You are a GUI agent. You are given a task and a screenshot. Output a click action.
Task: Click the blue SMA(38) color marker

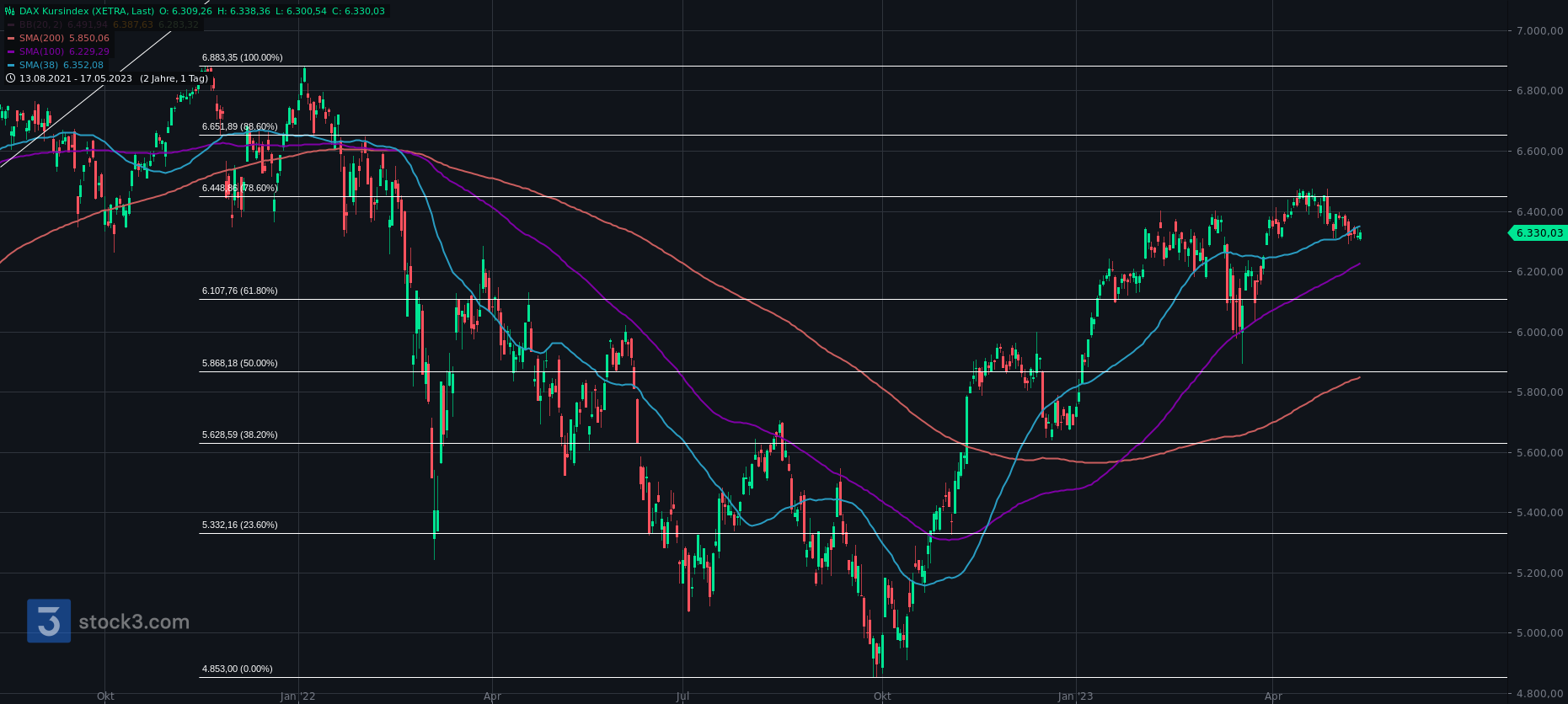coord(11,65)
